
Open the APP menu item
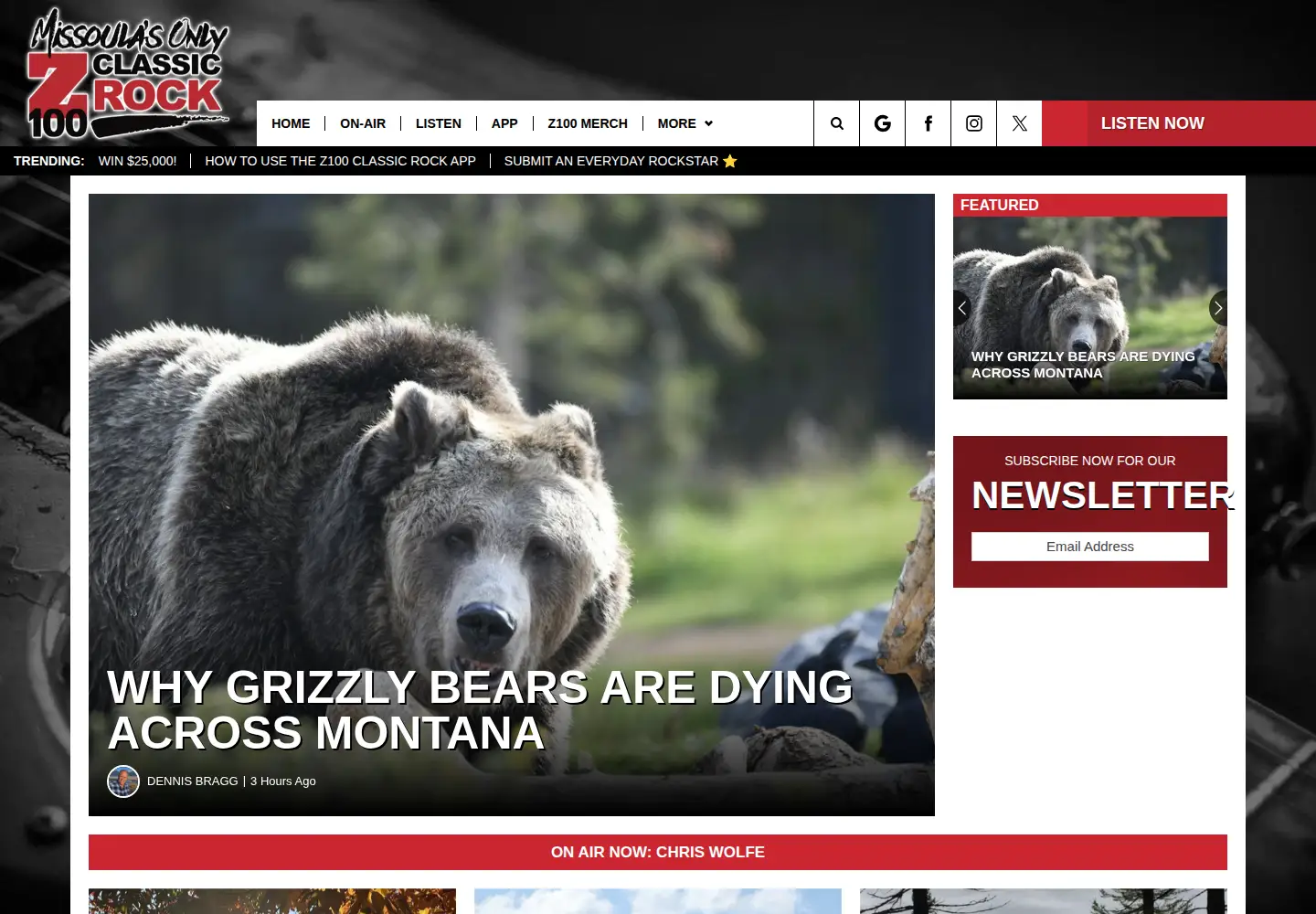click(504, 123)
